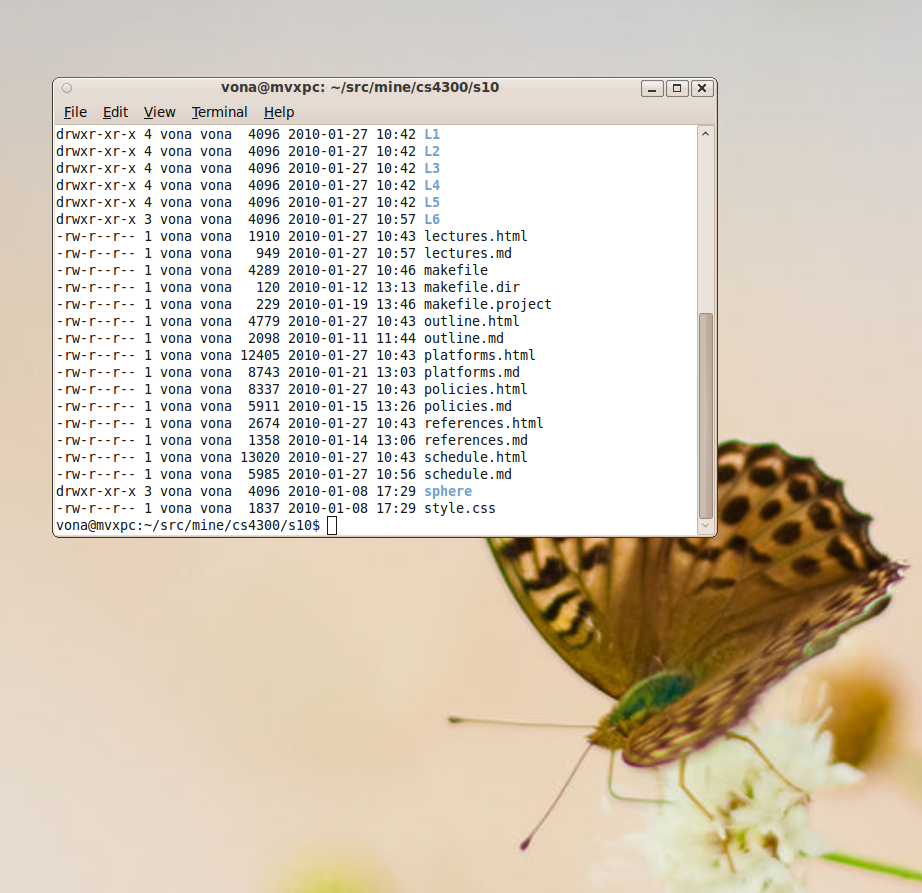Image resolution: width=922 pixels, height=893 pixels.
Task: Click the makefile.project filename
Action: click(x=488, y=304)
